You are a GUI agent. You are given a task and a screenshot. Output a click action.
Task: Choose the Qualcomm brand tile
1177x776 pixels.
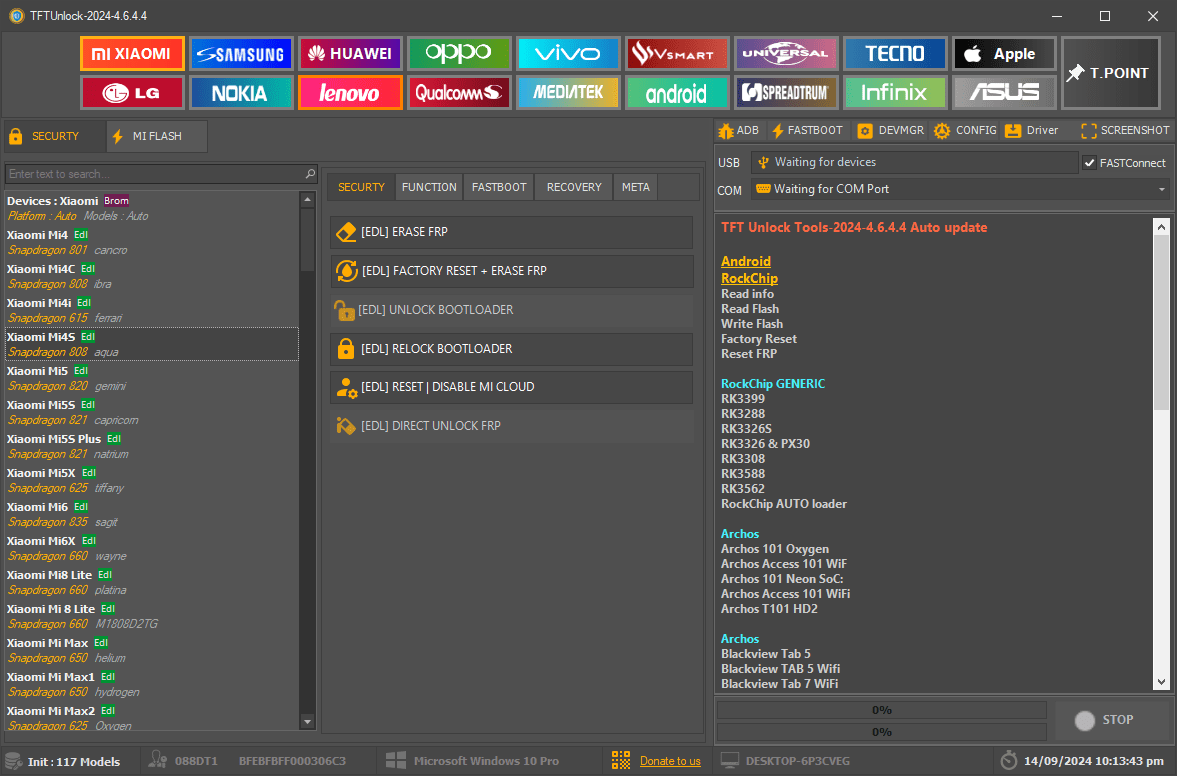point(458,93)
